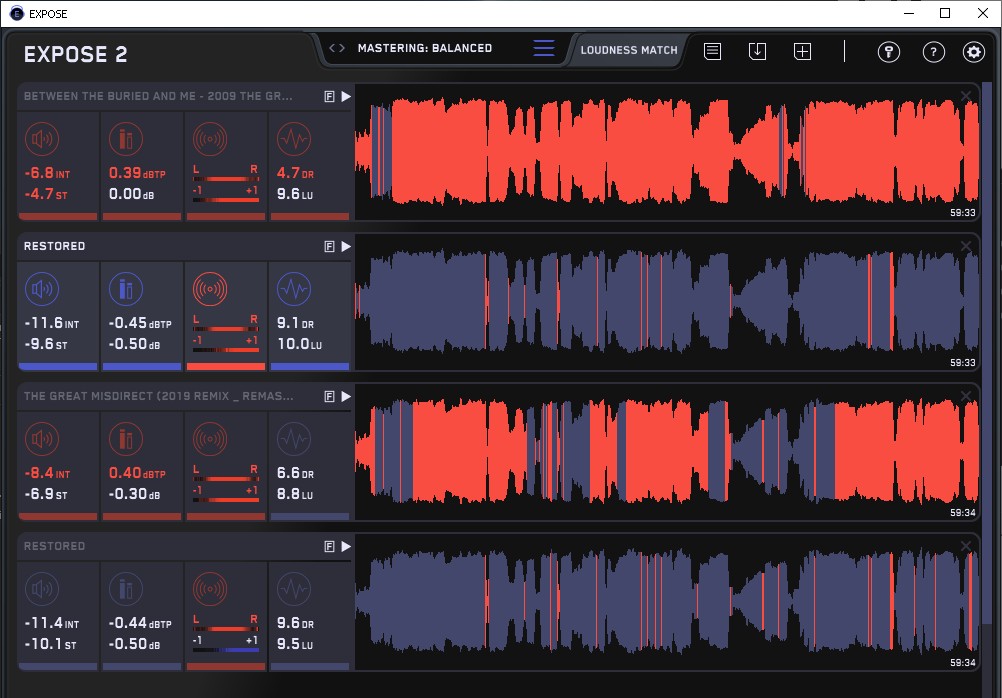This screenshot has height=698, width=1002.
Task: Open the notes/report document icon
Action: click(x=712, y=52)
